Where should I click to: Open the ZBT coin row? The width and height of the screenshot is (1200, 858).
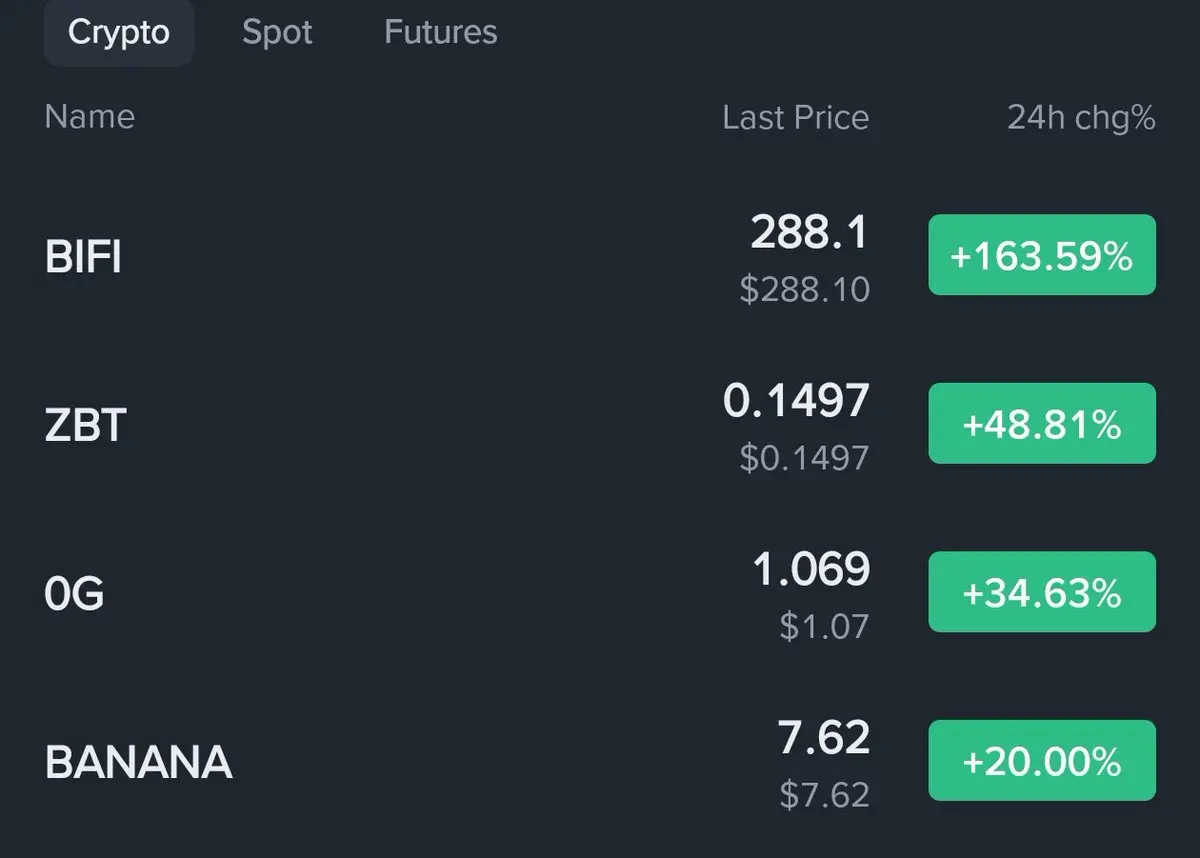(85, 425)
